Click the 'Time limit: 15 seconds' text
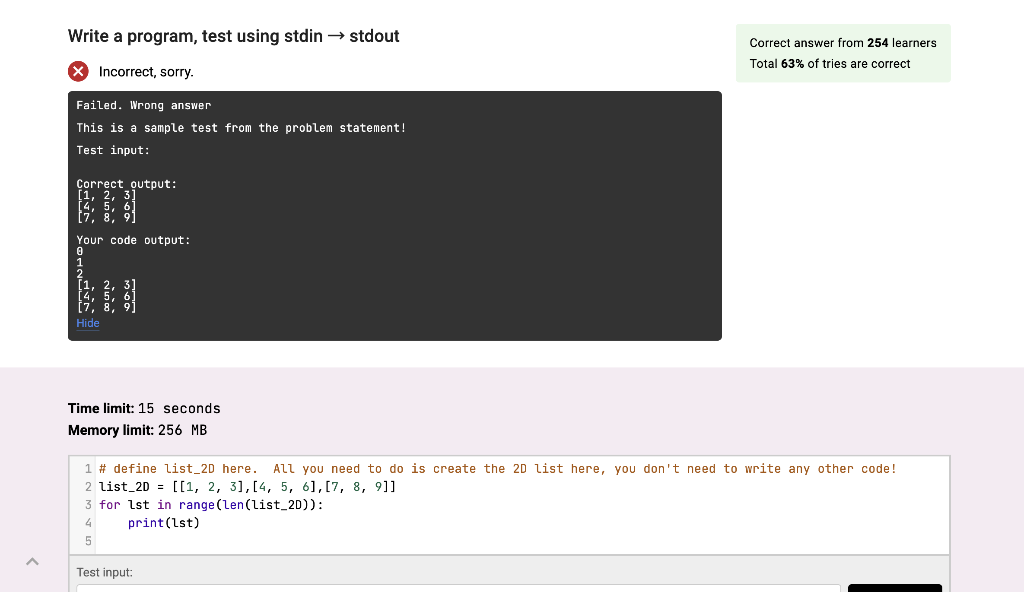 [x=144, y=408]
